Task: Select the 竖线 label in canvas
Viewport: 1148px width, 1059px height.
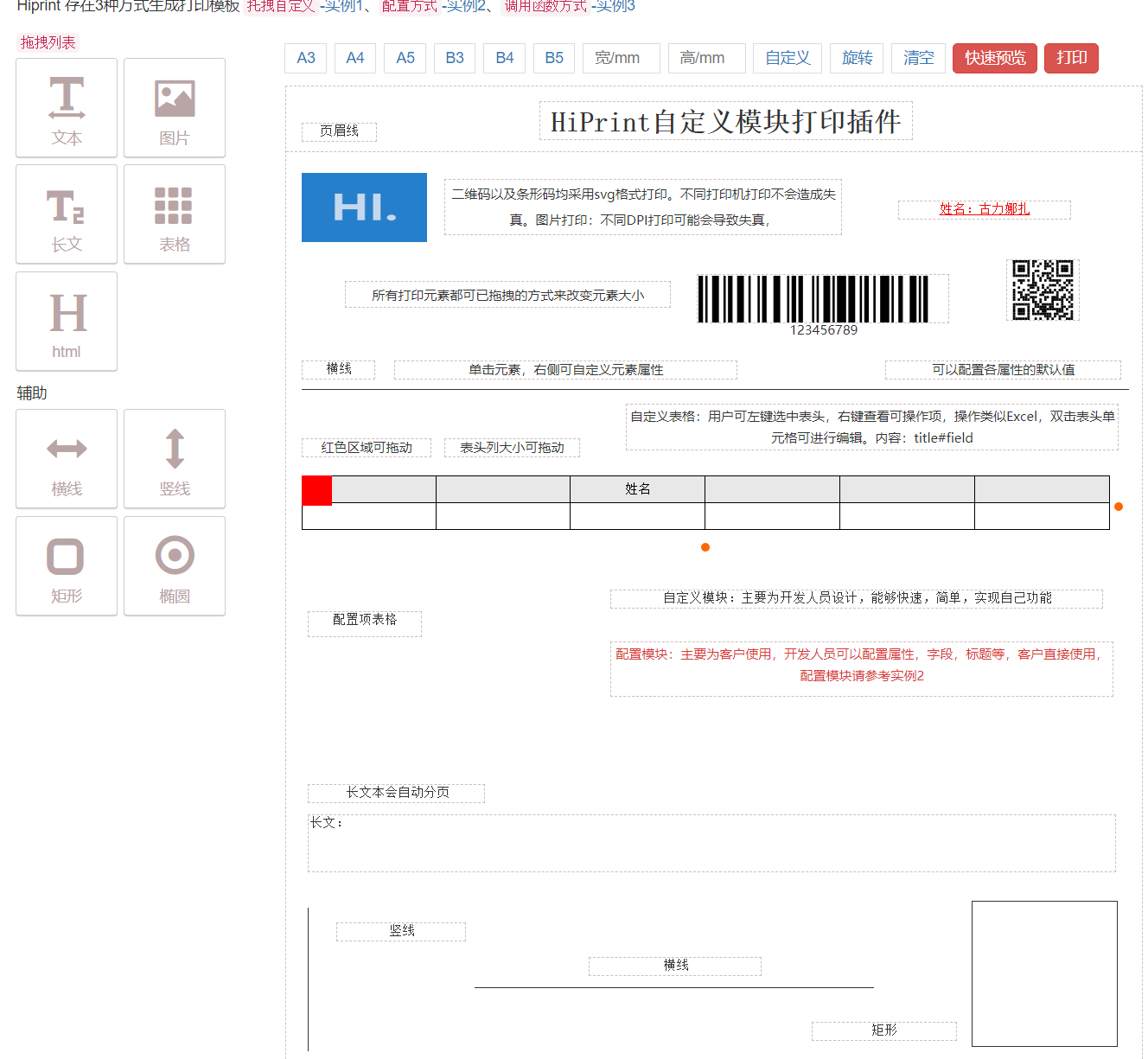Action: coord(401,931)
